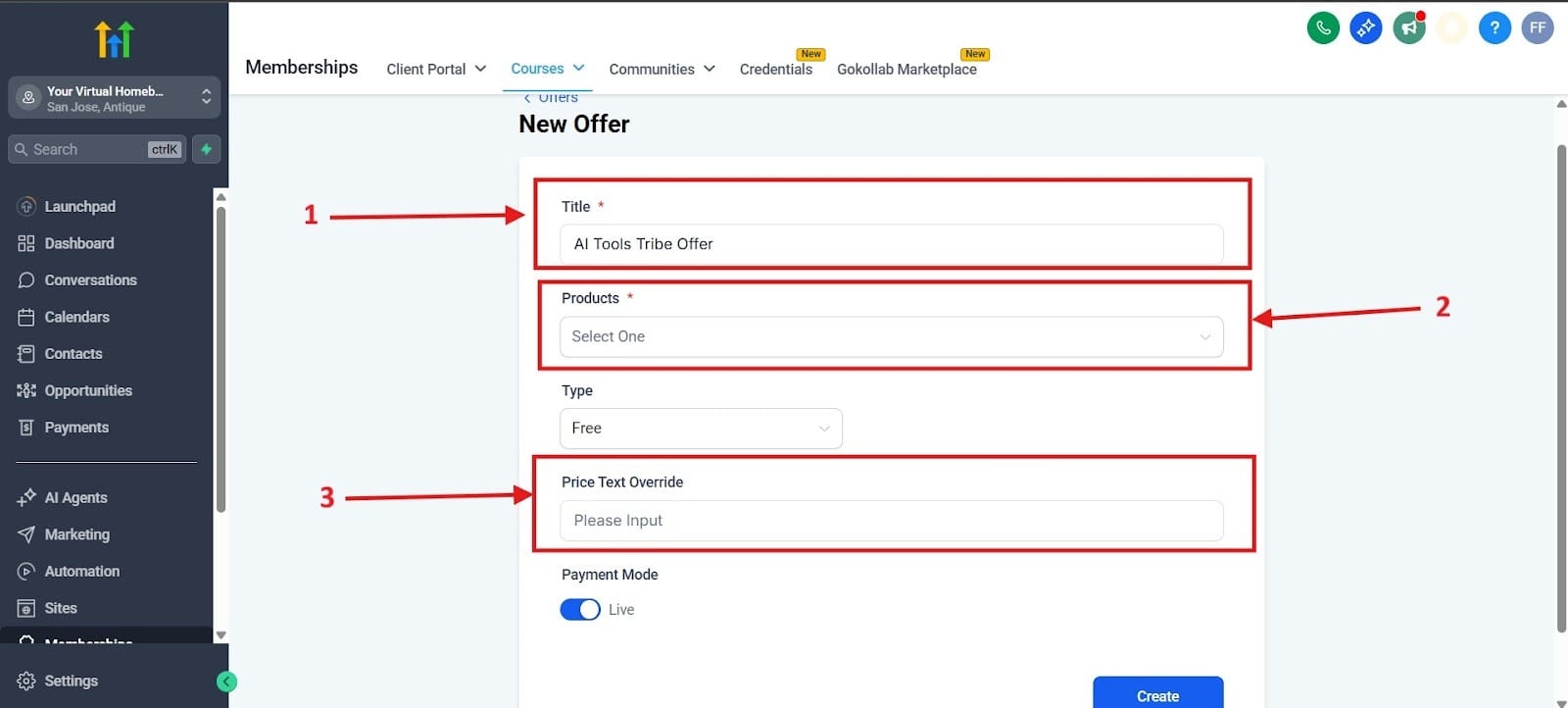Open Gokollab Marketplace tab
This screenshot has height=708, width=1568.
(906, 69)
